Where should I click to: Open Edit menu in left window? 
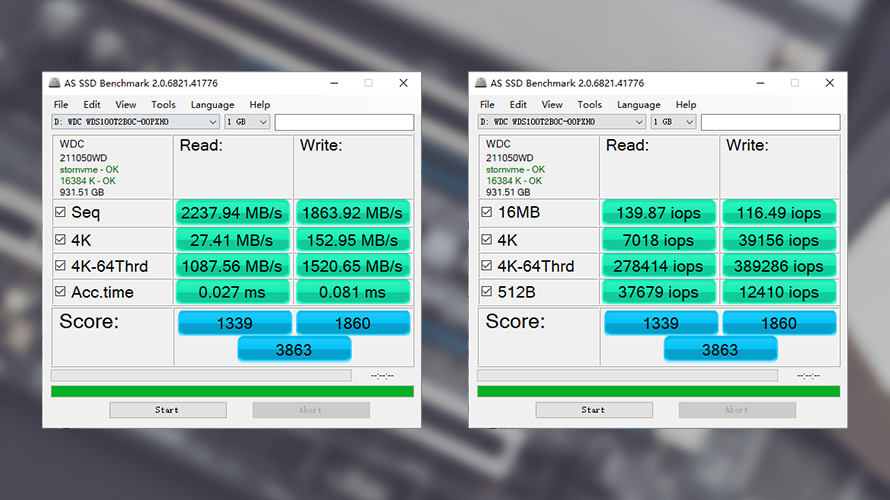92,104
